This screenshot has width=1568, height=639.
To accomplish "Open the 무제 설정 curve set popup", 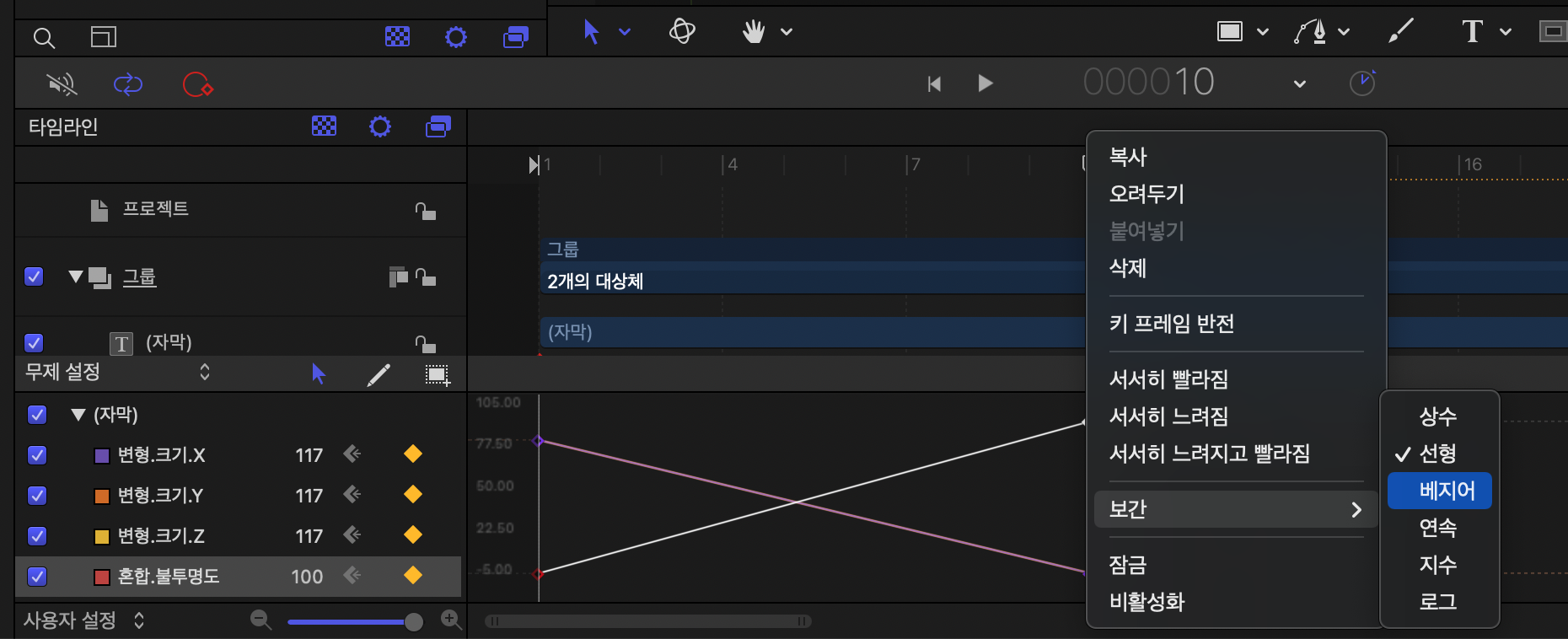I will (118, 372).
